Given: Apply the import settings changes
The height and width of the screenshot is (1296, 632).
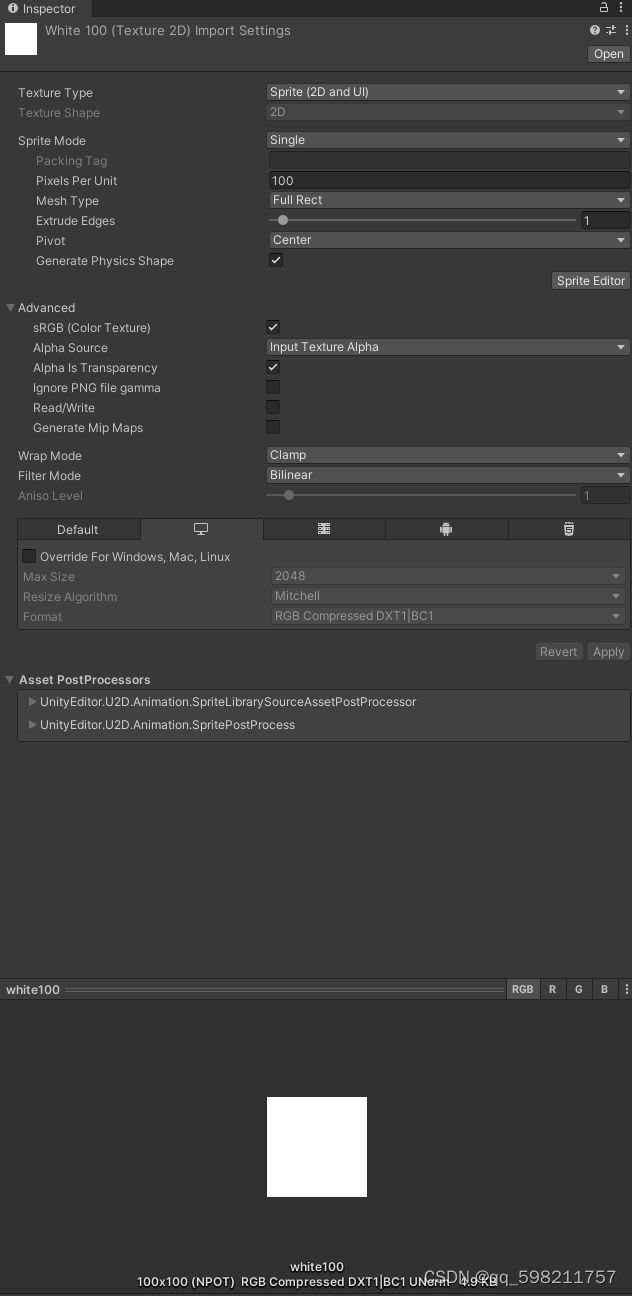Looking at the screenshot, I should [608, 651].
